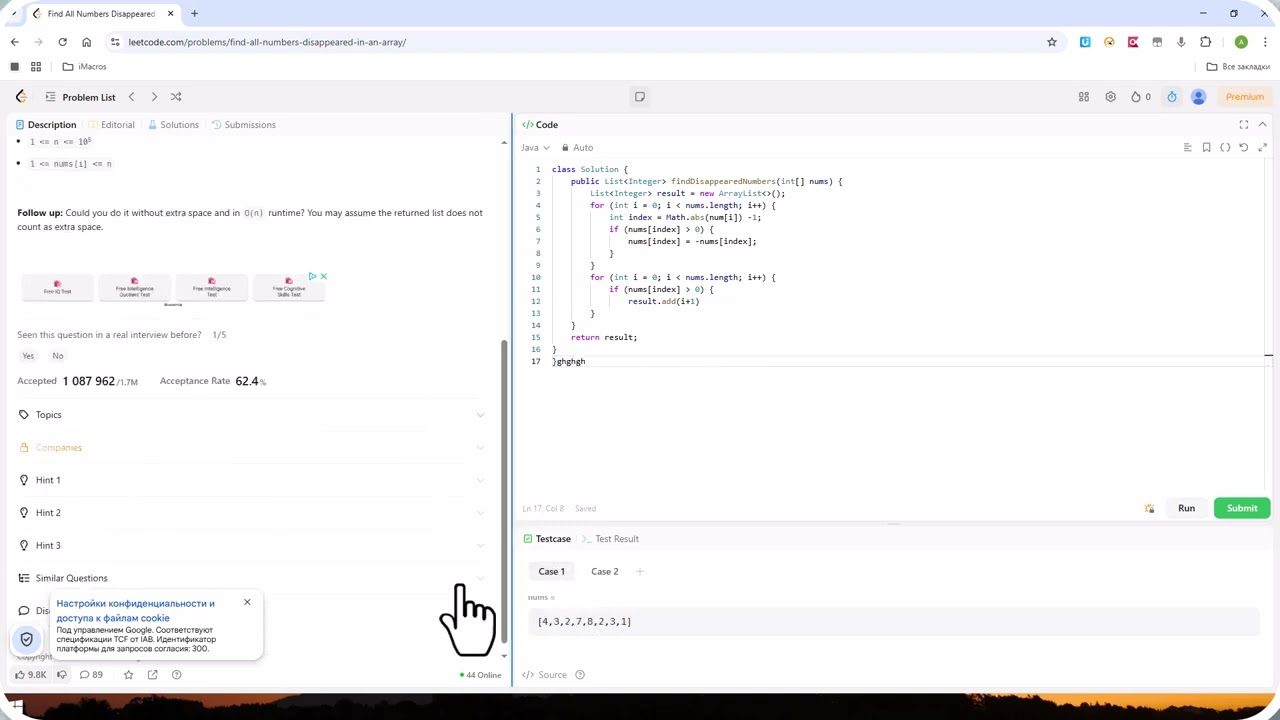1280x720 pixels.
Task: Open the notes icon in top bar
Action: 640,97
